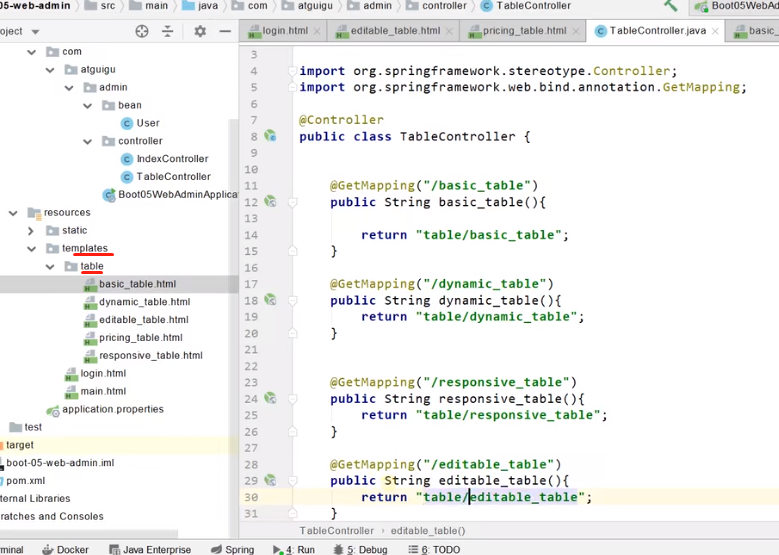Hide the Project panel with minus icon
This screenshot has height=555, width=779.
225,31
